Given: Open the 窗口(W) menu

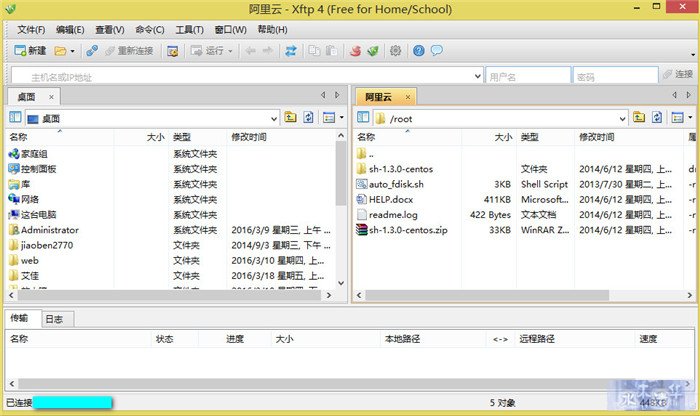Looking at the screenshot, I should click(x=230, y=30).
